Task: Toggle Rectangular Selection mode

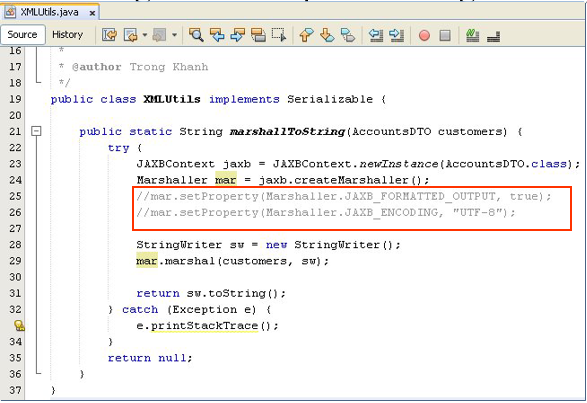Action: (279, 35)
